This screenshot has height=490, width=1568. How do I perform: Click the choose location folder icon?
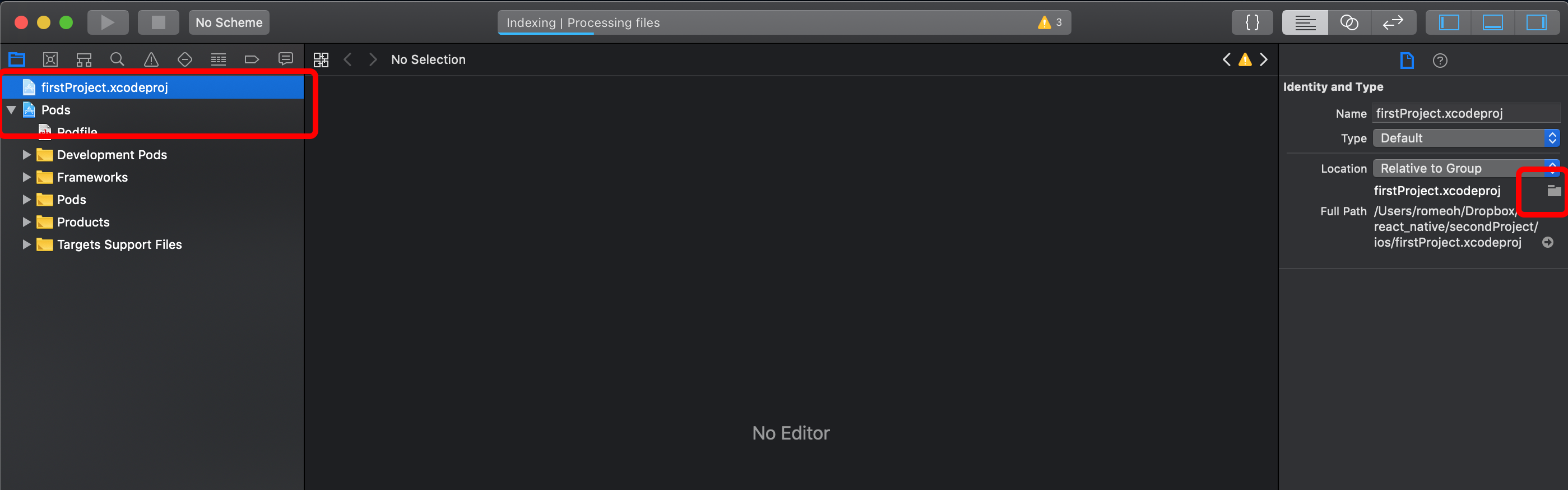[1554, 191]
